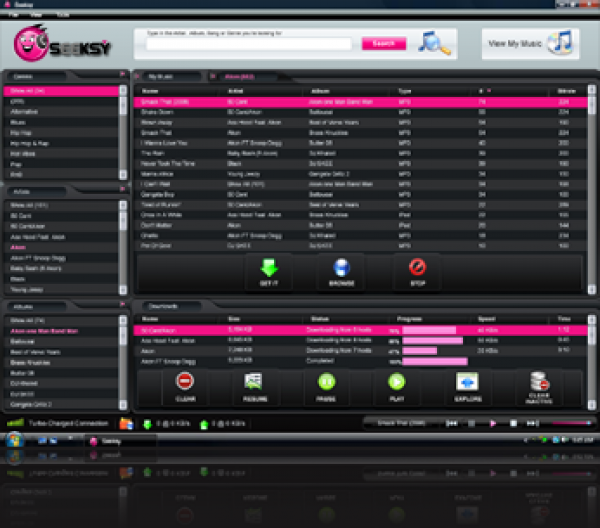Click the progress bar of the Completed download
This screenshot has height=528, width=600.
[435, 361]
